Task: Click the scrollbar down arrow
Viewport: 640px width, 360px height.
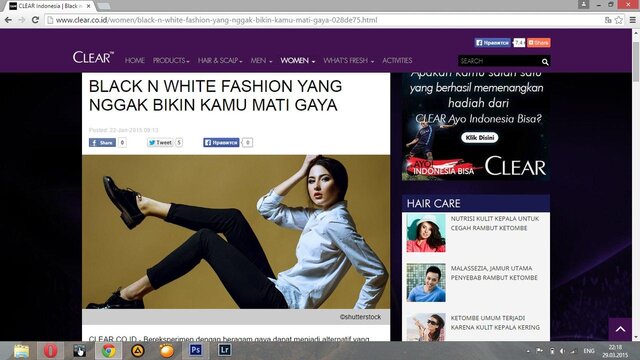Action: pyautogui.click(x=636, y=338)
